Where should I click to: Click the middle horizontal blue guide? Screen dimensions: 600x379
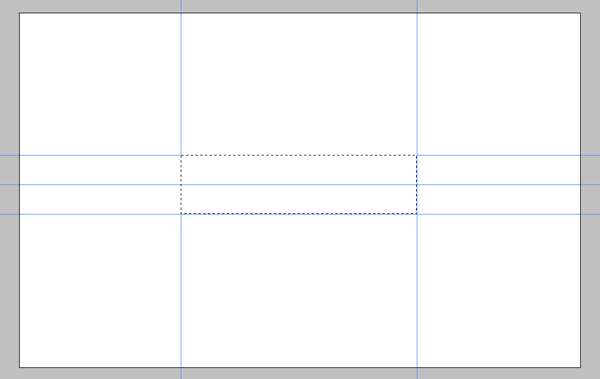tap(99, 185)
